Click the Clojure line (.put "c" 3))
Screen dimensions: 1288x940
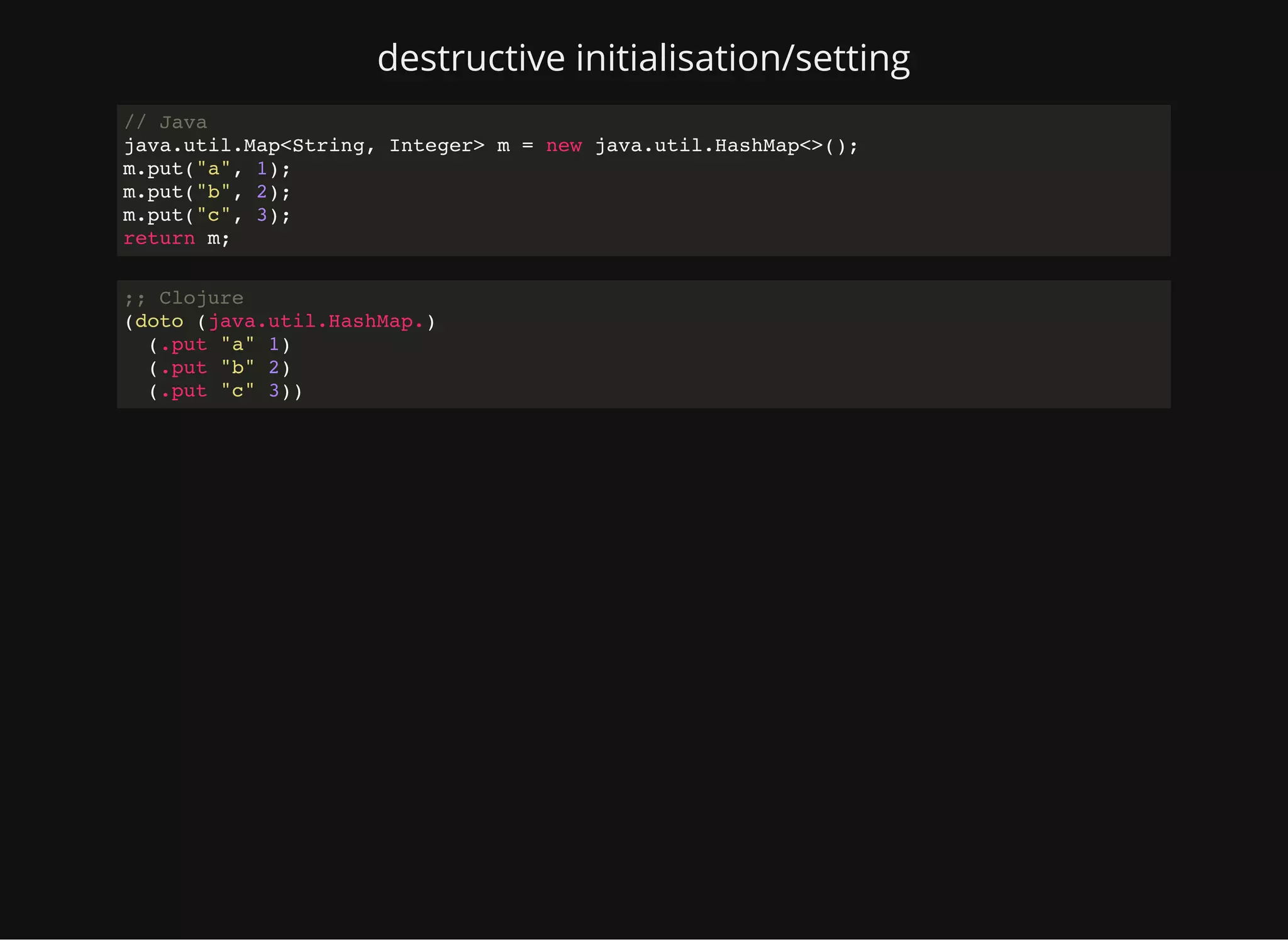click(226, 391)
